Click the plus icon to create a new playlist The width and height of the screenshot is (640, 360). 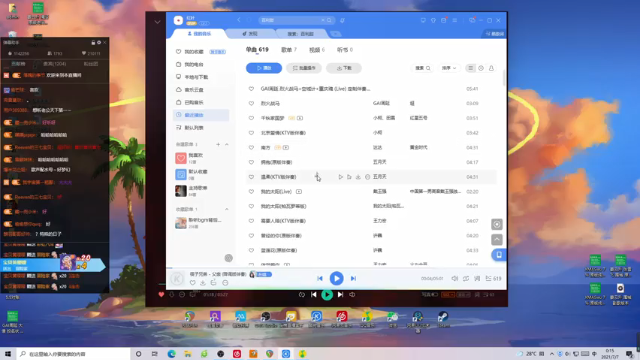pos(218,144)
